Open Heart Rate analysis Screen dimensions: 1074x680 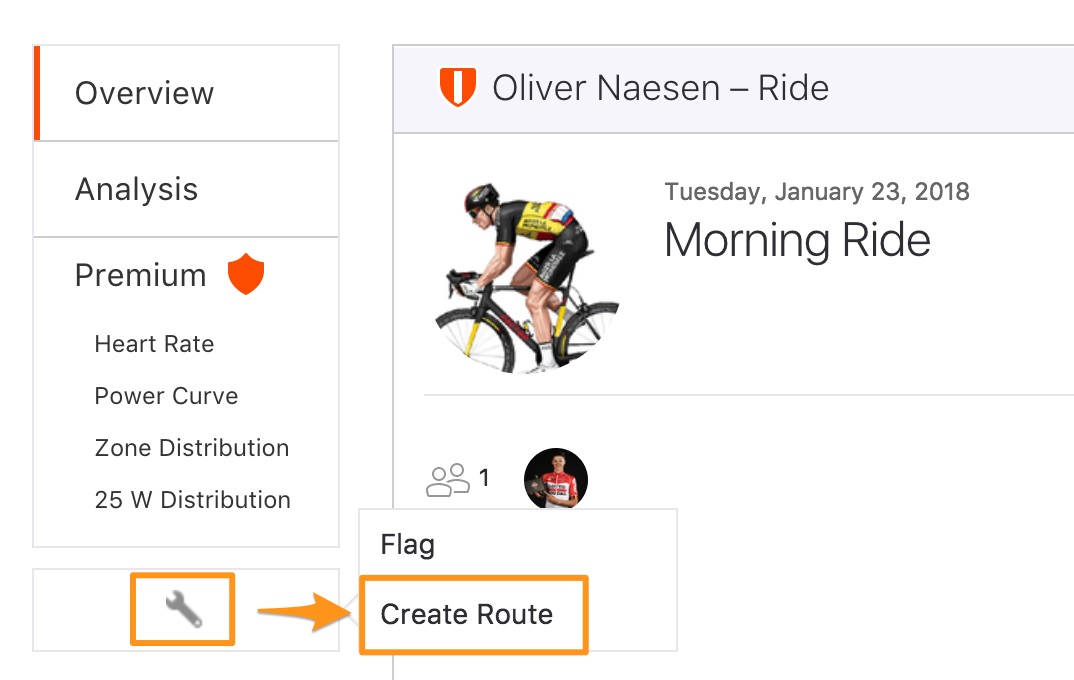click(154, 344)
